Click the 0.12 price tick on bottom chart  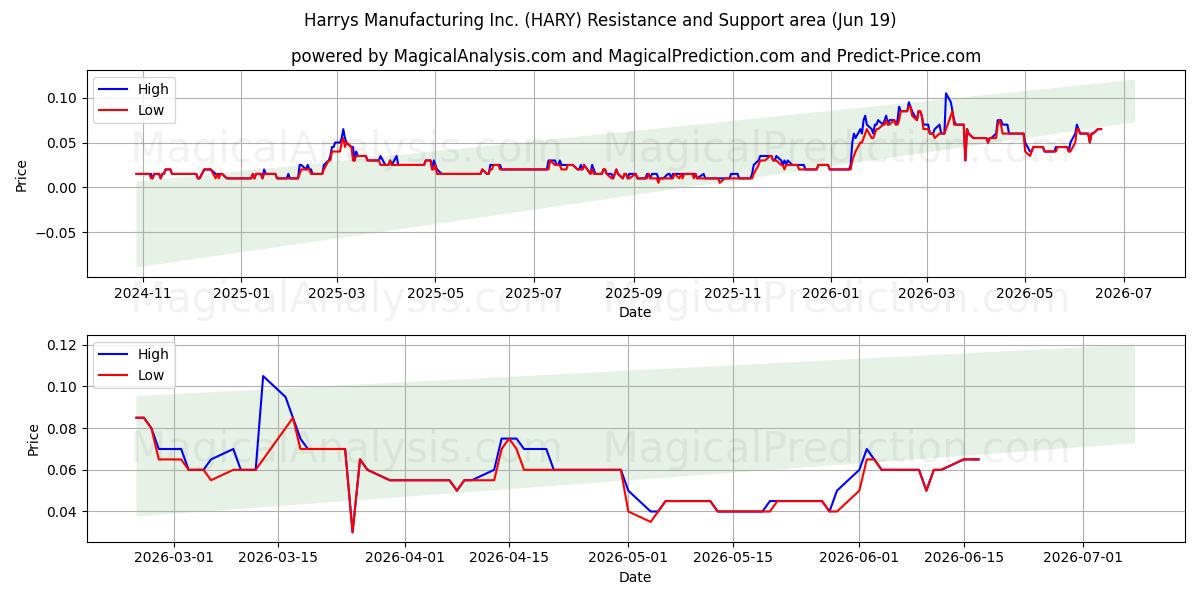click(65, 345)
